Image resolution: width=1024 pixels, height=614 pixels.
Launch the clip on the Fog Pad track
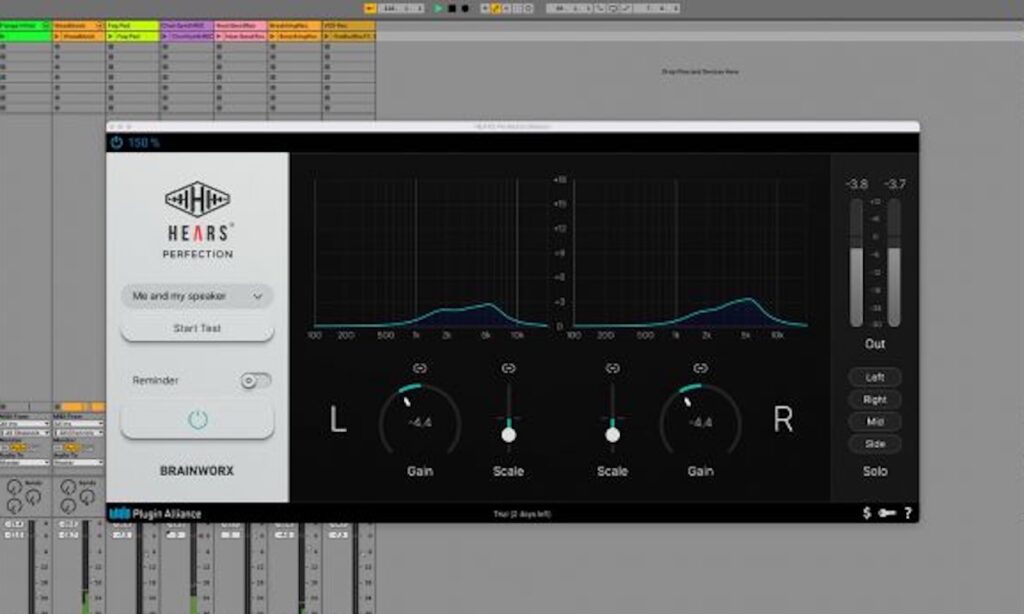[x=111, y=37]
